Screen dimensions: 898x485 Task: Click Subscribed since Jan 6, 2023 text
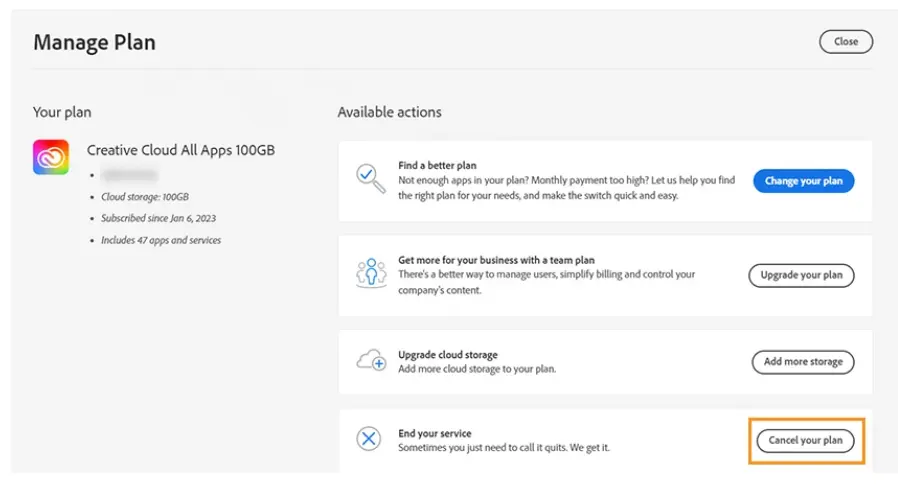[159, 218]
